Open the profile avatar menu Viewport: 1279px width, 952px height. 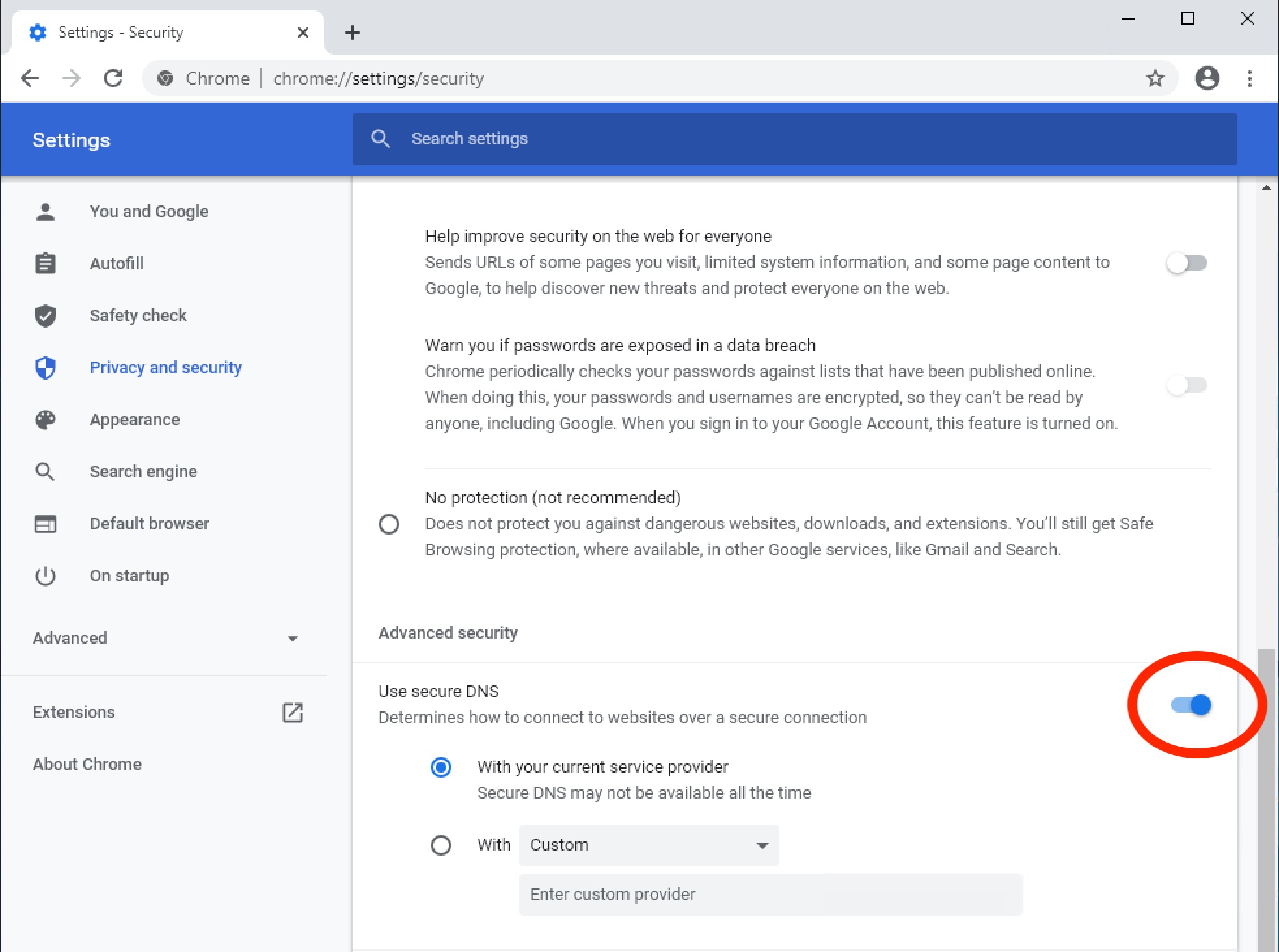click(1207, 78)
